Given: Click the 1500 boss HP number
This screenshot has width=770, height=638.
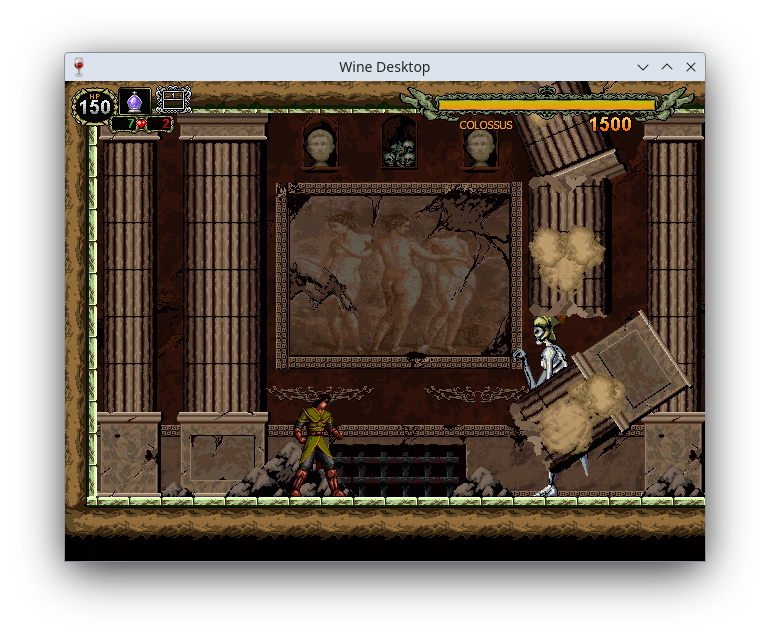Looking at the screenshot, I should (610, 124).
